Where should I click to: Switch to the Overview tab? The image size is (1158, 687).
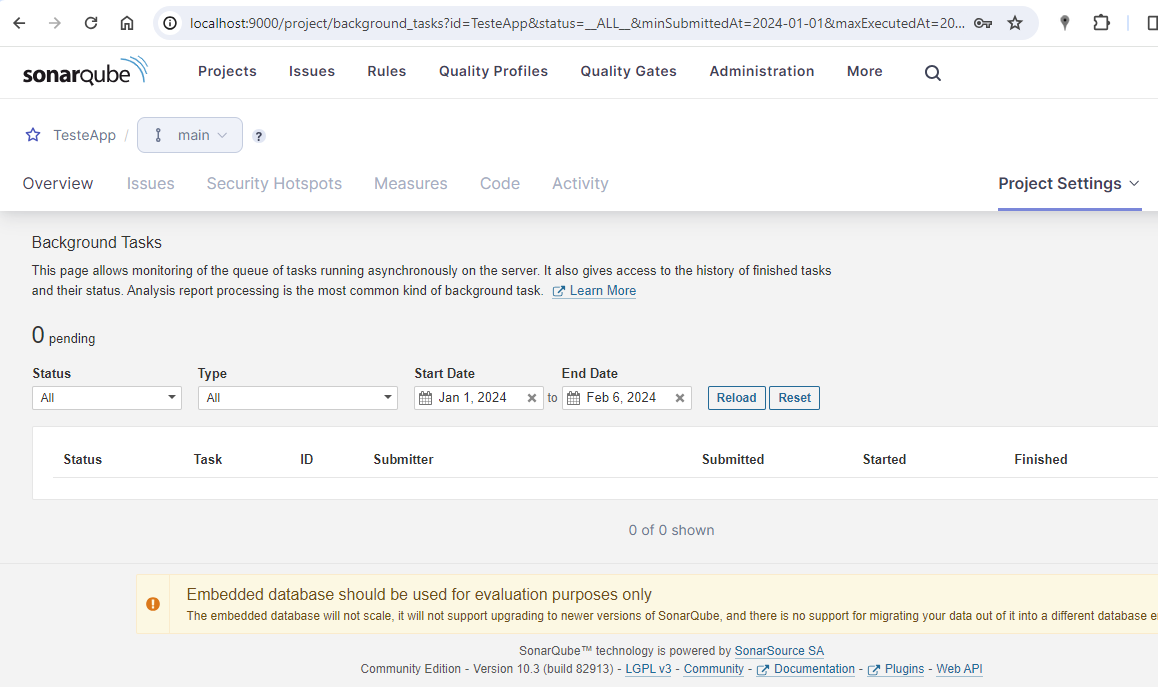(58, 183)
